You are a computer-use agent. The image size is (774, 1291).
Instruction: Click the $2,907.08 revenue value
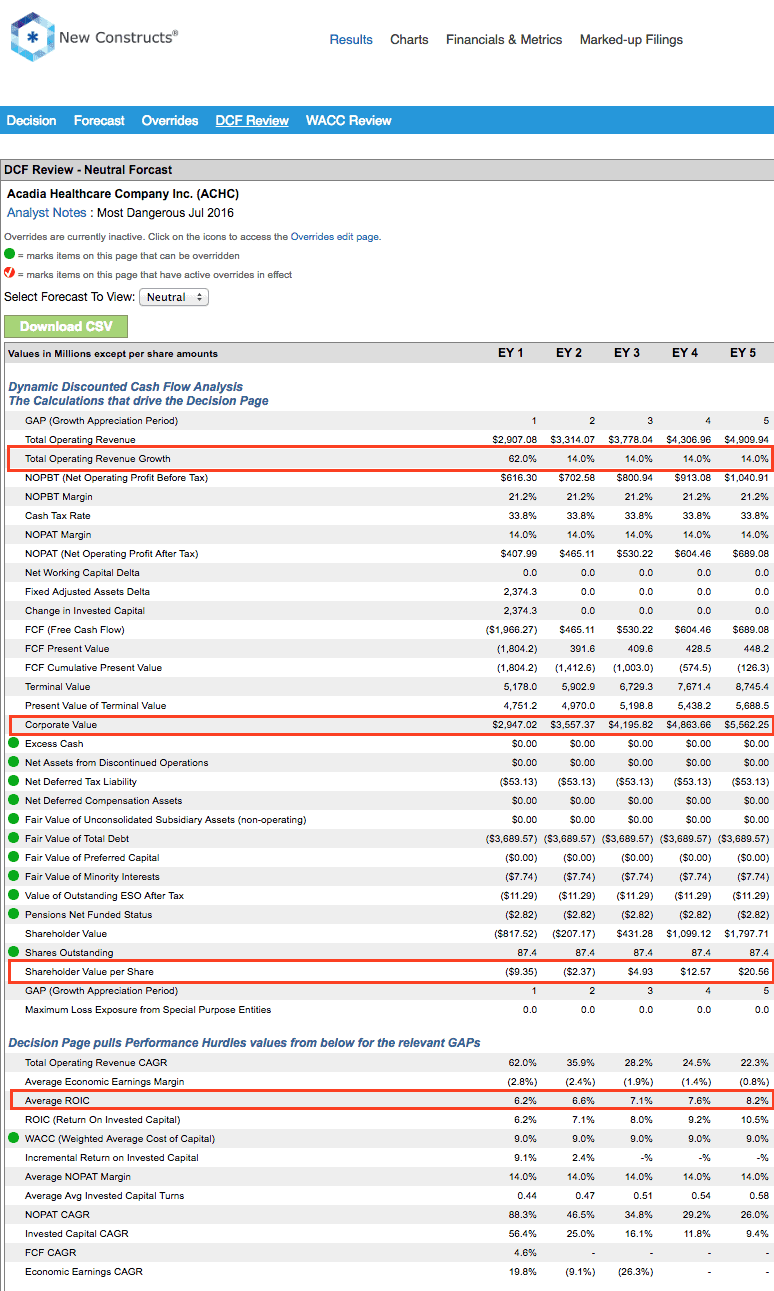[x=515, y=440]
